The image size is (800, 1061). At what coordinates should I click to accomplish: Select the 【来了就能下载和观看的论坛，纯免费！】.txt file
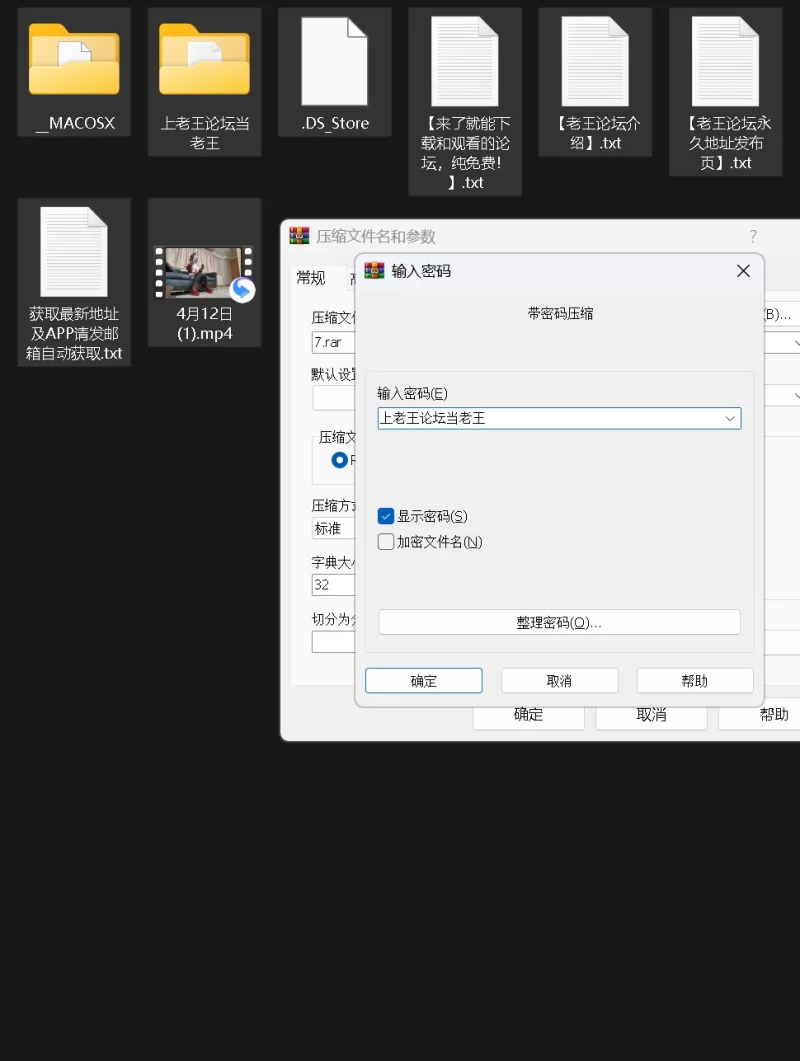coord(465,62)
